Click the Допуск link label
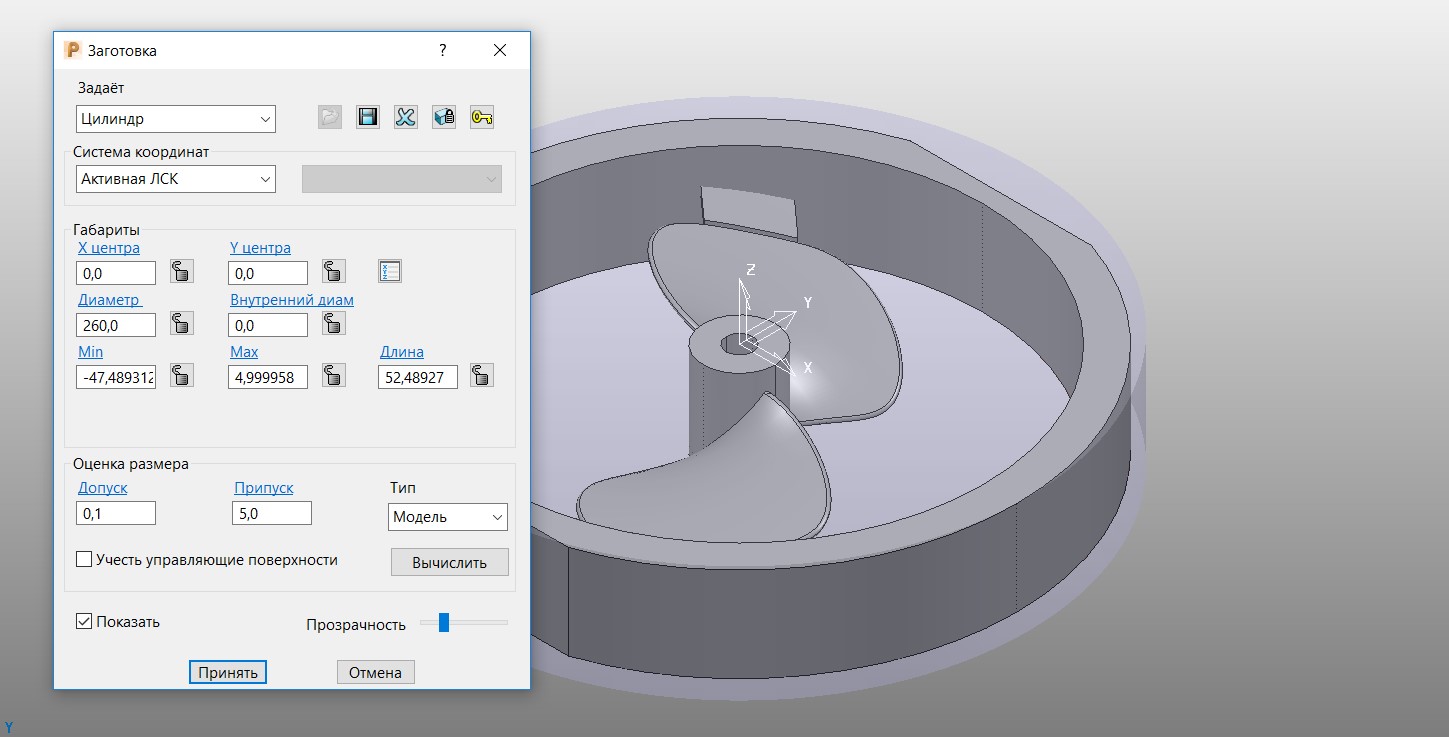Image resolution: width=1449 pixels, height=737 pixels. click(103, 488)
